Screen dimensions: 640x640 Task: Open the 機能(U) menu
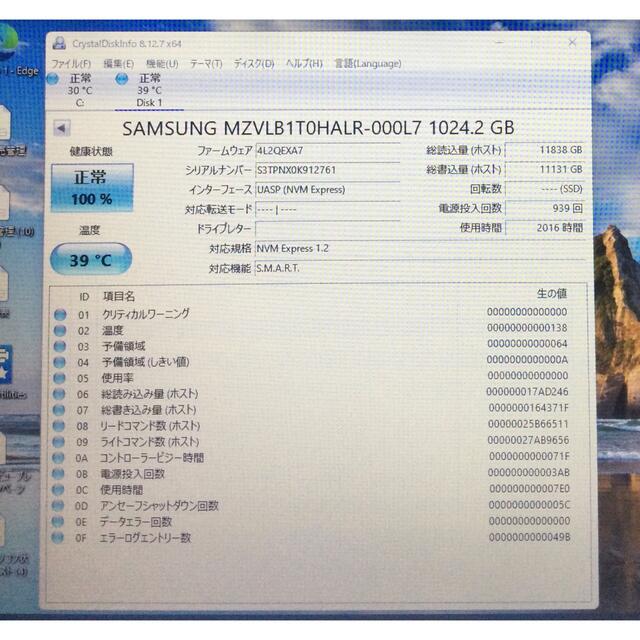click(162, 64)
